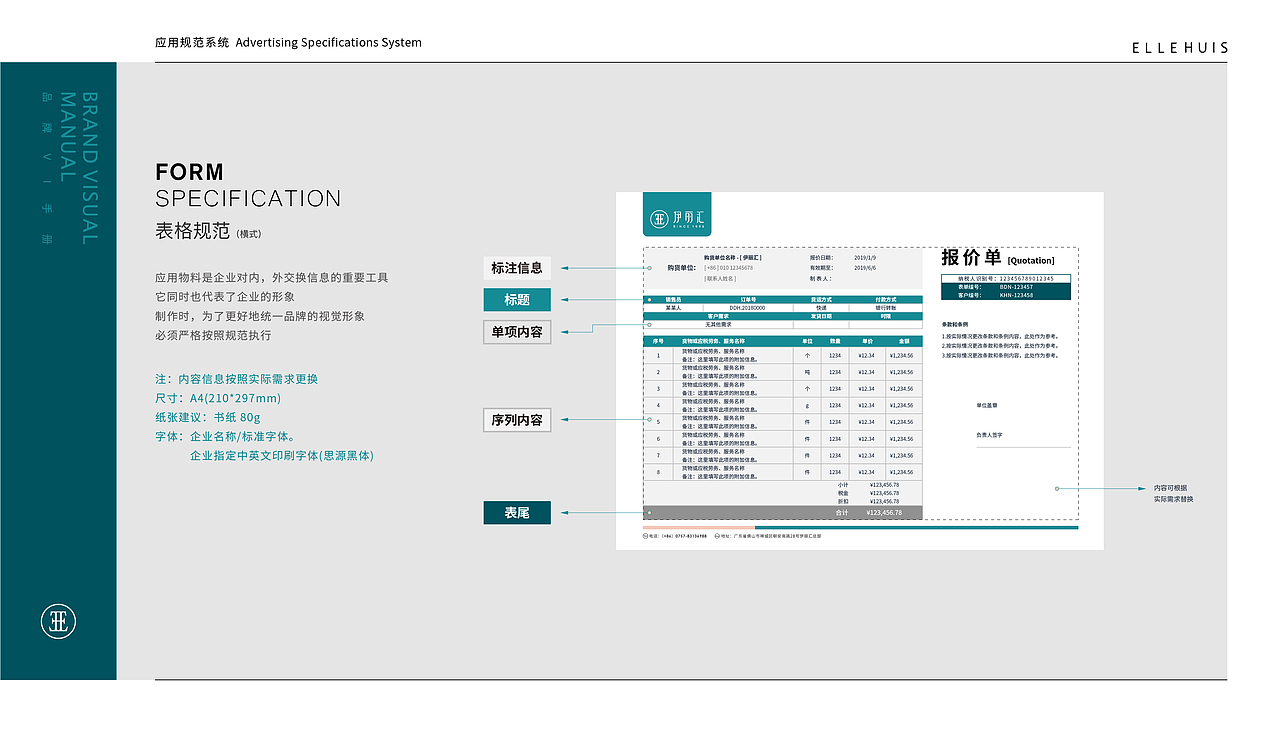Click the 报价单 quotation title
1280x742 pixels.
971,257
